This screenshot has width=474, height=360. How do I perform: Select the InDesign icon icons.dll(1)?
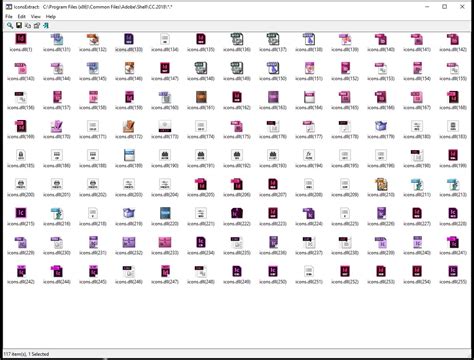tap(21, 39)
